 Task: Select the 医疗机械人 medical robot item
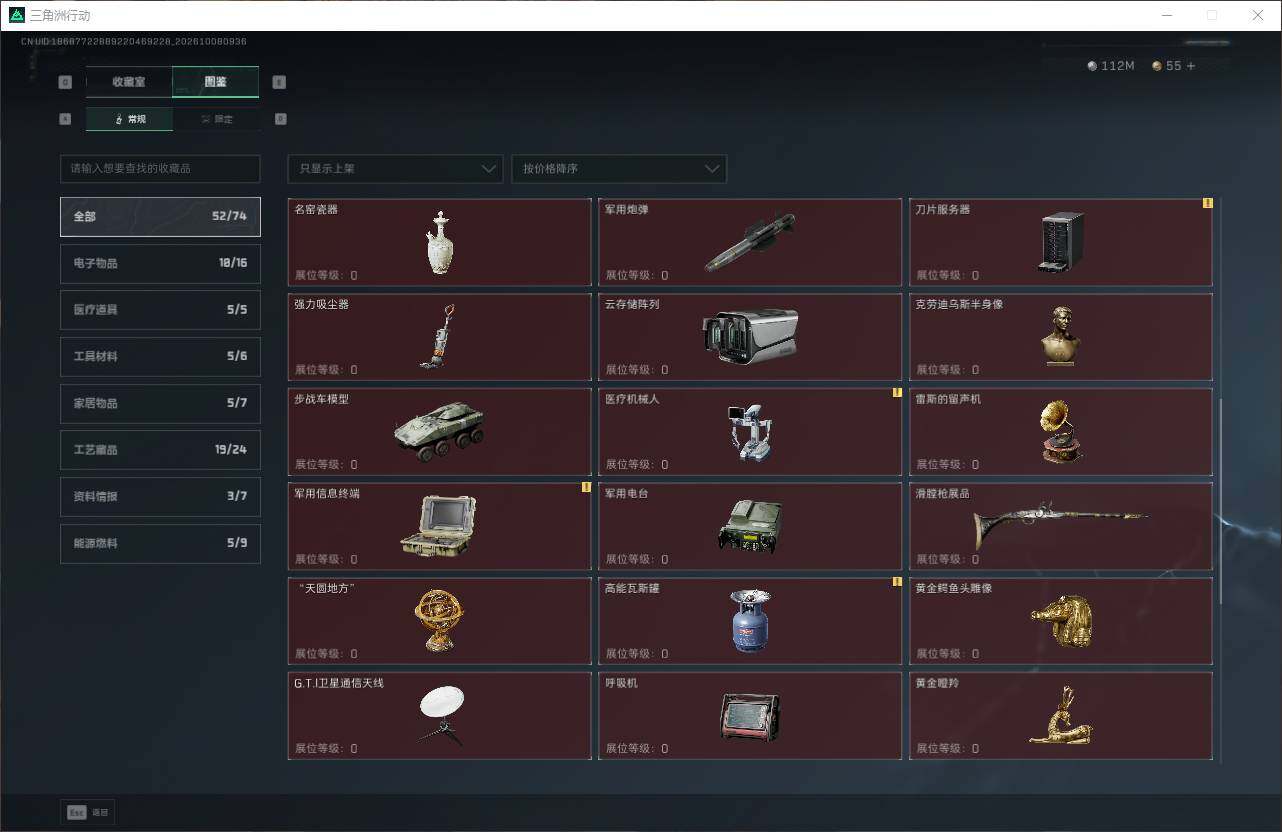750,432
